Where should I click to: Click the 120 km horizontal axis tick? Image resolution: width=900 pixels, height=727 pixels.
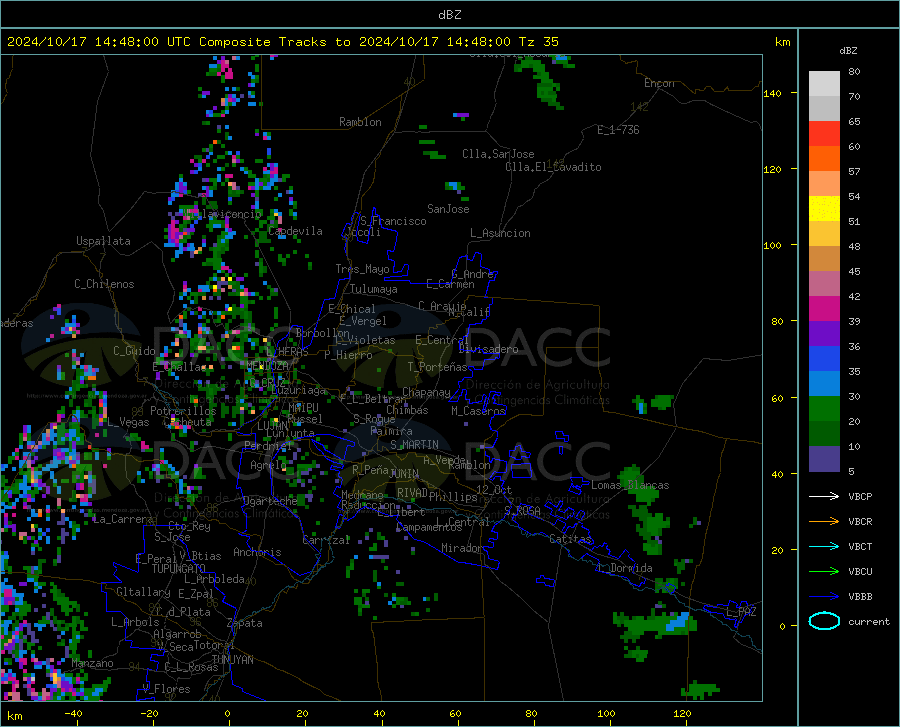pos(682,714)
